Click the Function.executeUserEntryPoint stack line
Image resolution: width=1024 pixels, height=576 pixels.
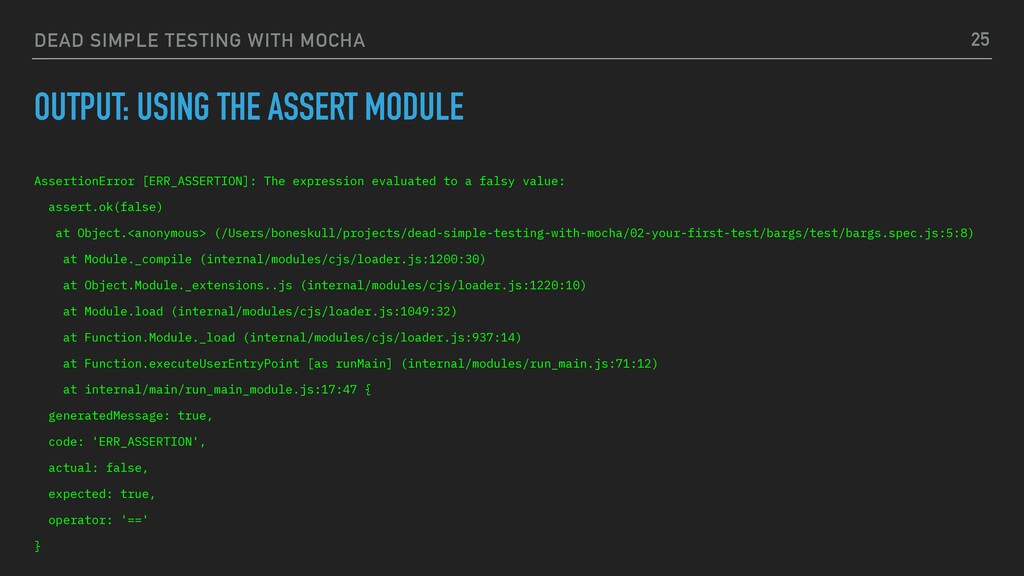[360, 364]
